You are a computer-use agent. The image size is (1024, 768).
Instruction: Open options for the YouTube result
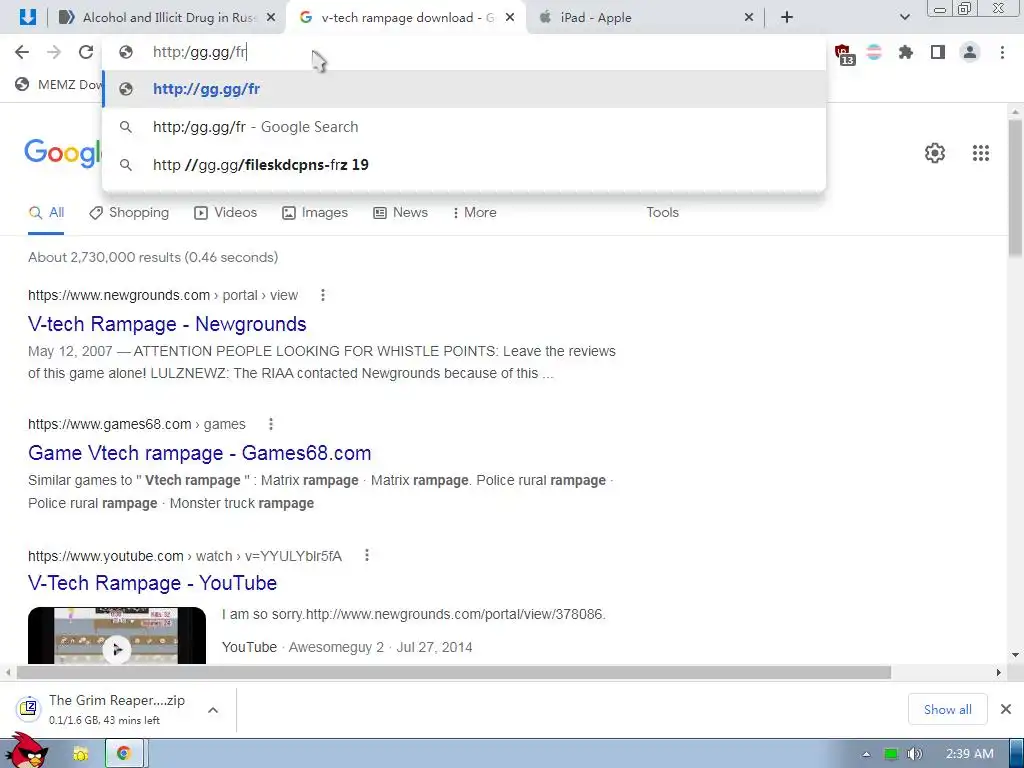coord(367,555)
